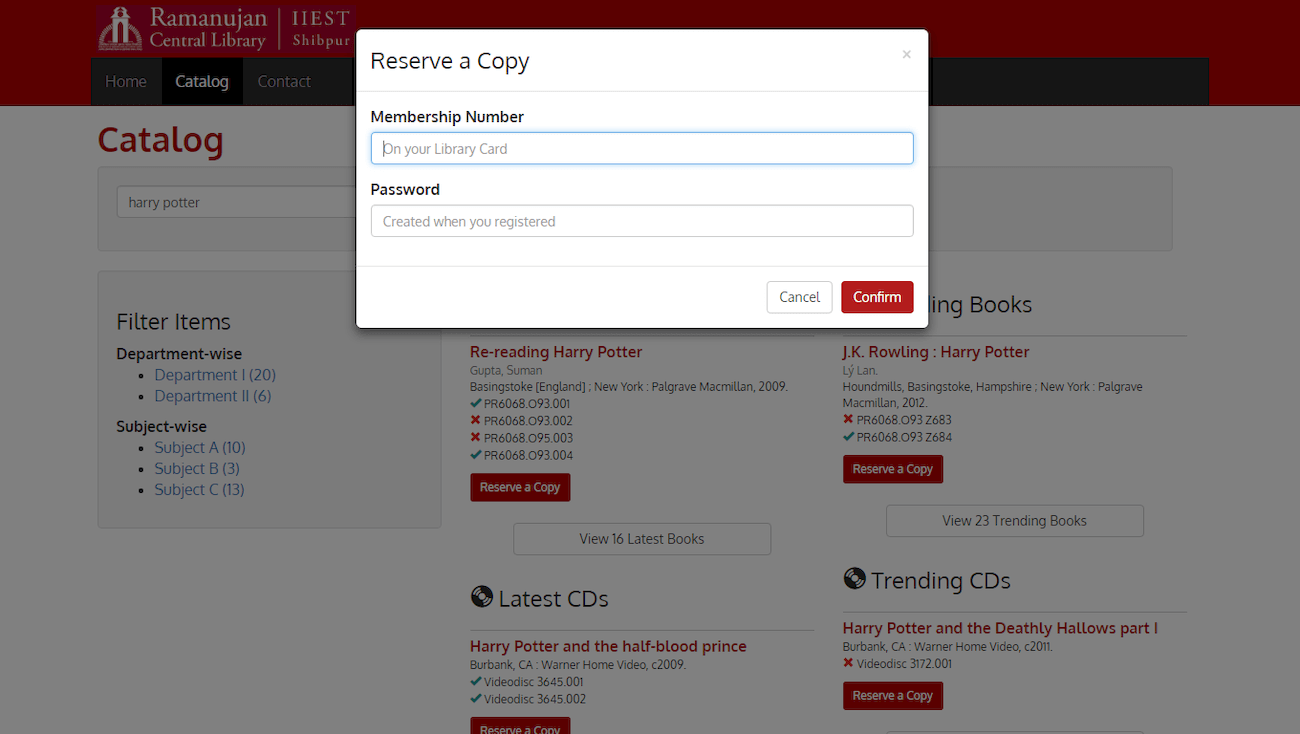
Task: Reserve a copy of Re-reading Harry Potter
Action: tap(520, 487)
